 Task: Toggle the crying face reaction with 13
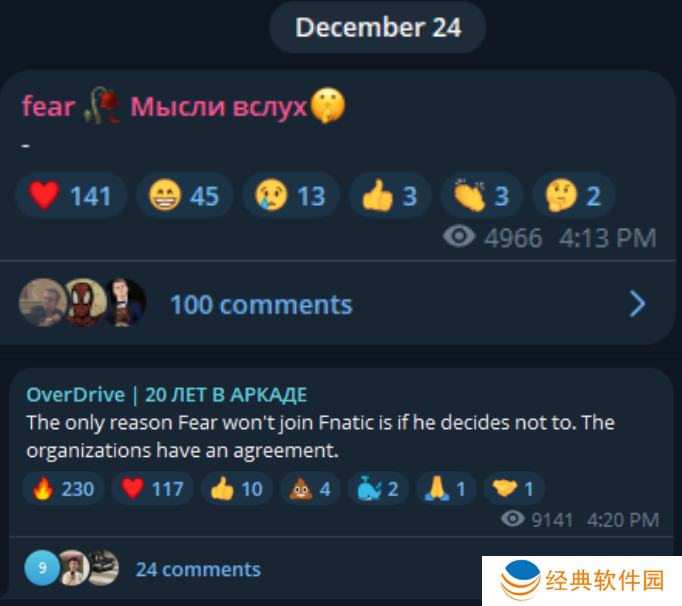pyautogui.click(x=291, y=195)
